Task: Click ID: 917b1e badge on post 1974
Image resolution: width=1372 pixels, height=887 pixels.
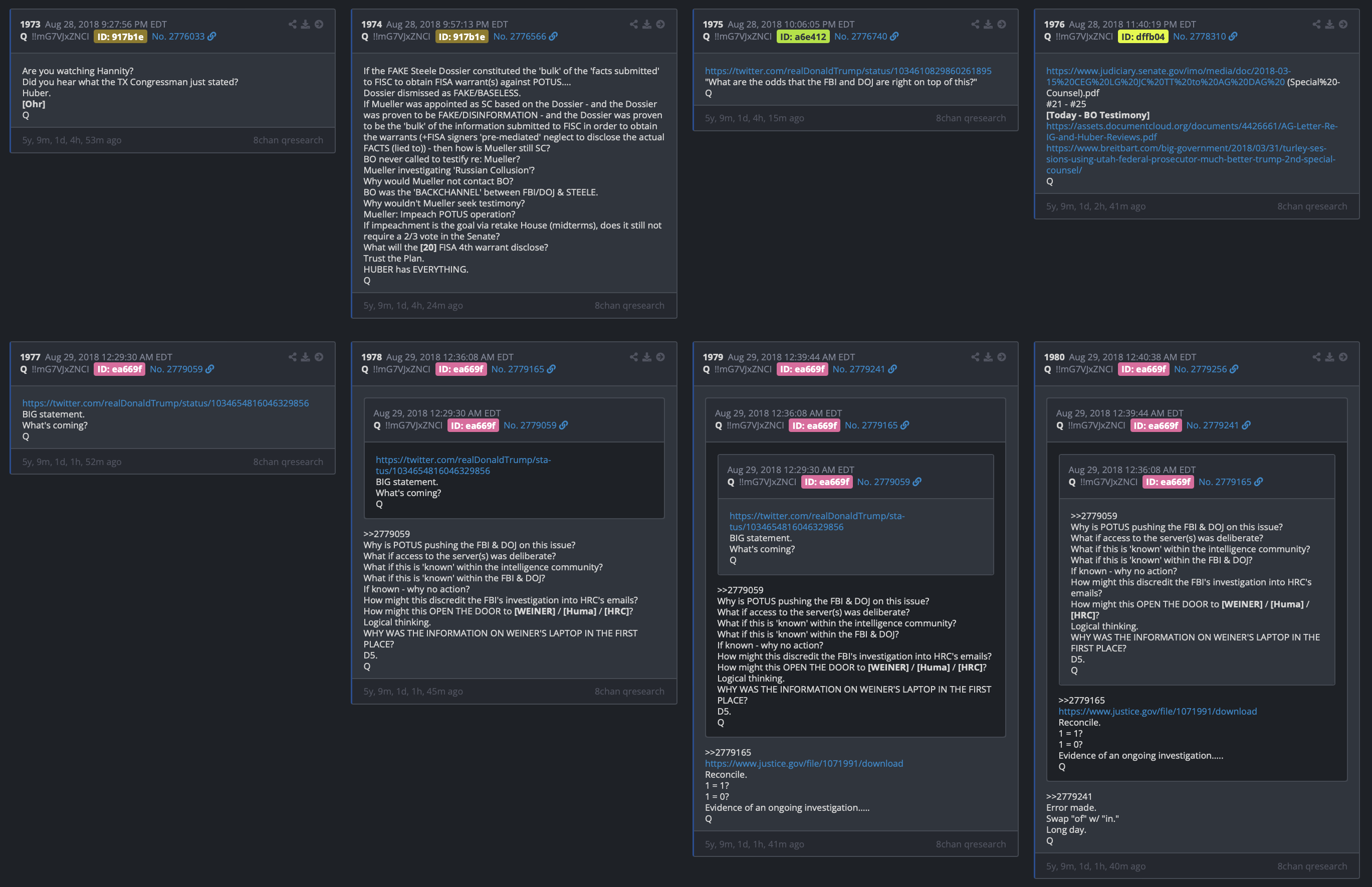Action: point(462,36)
